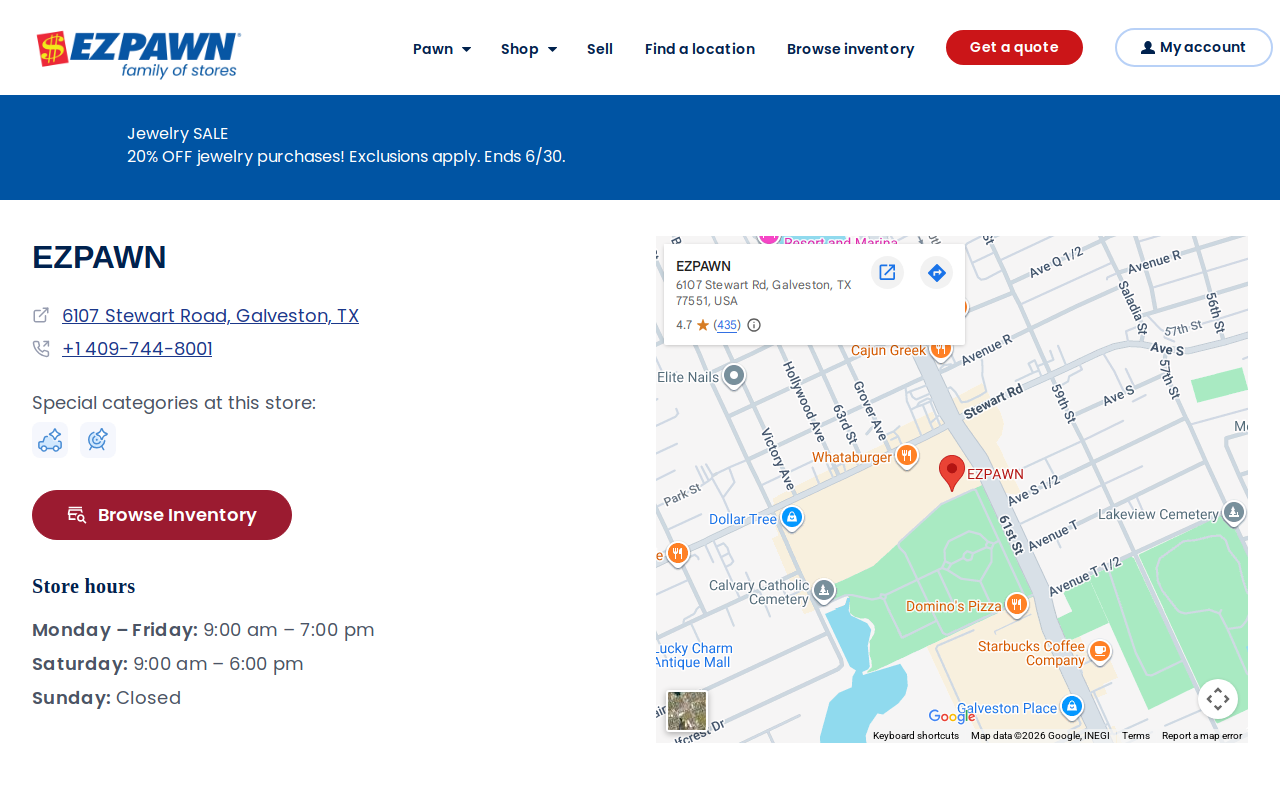
Task: Click the EZPAWN family of stores logo
Action: (139, 55)
